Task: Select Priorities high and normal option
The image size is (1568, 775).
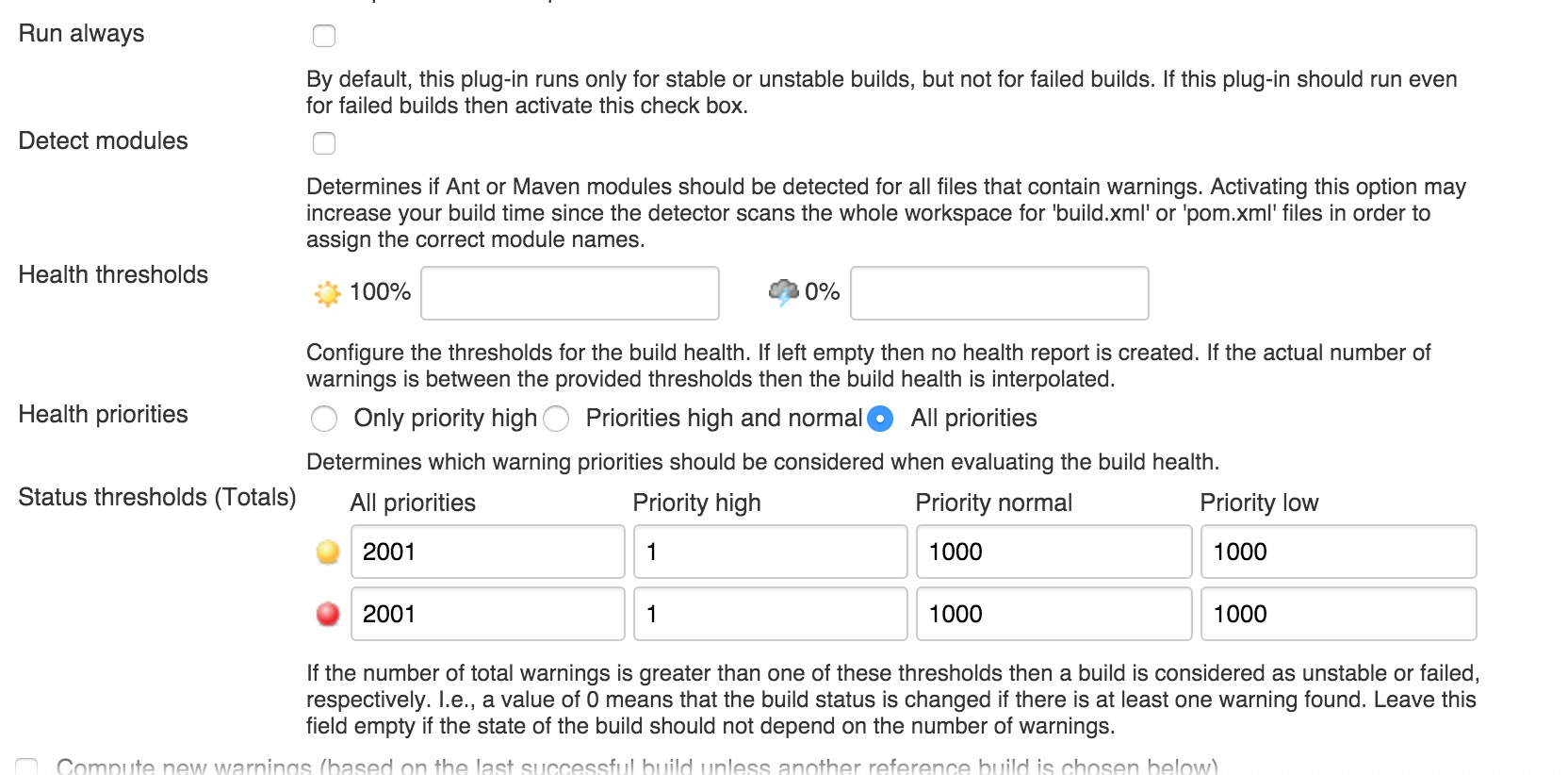Action: click(x=556, y=419)
